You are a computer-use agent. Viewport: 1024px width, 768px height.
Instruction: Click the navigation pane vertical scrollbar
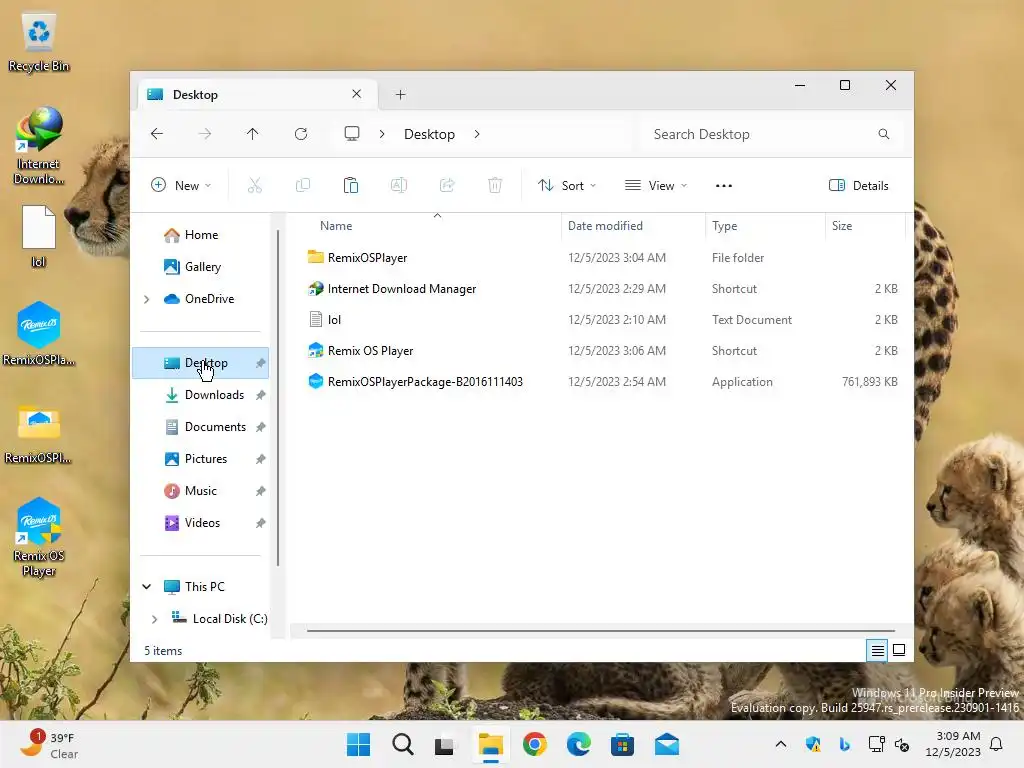[x=278, y=397]
